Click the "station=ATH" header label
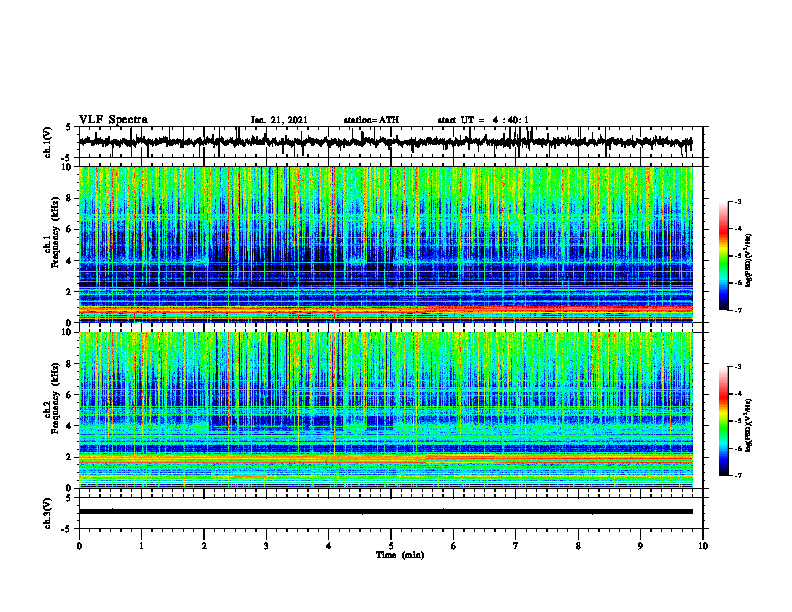 click(x=371, y=120)
